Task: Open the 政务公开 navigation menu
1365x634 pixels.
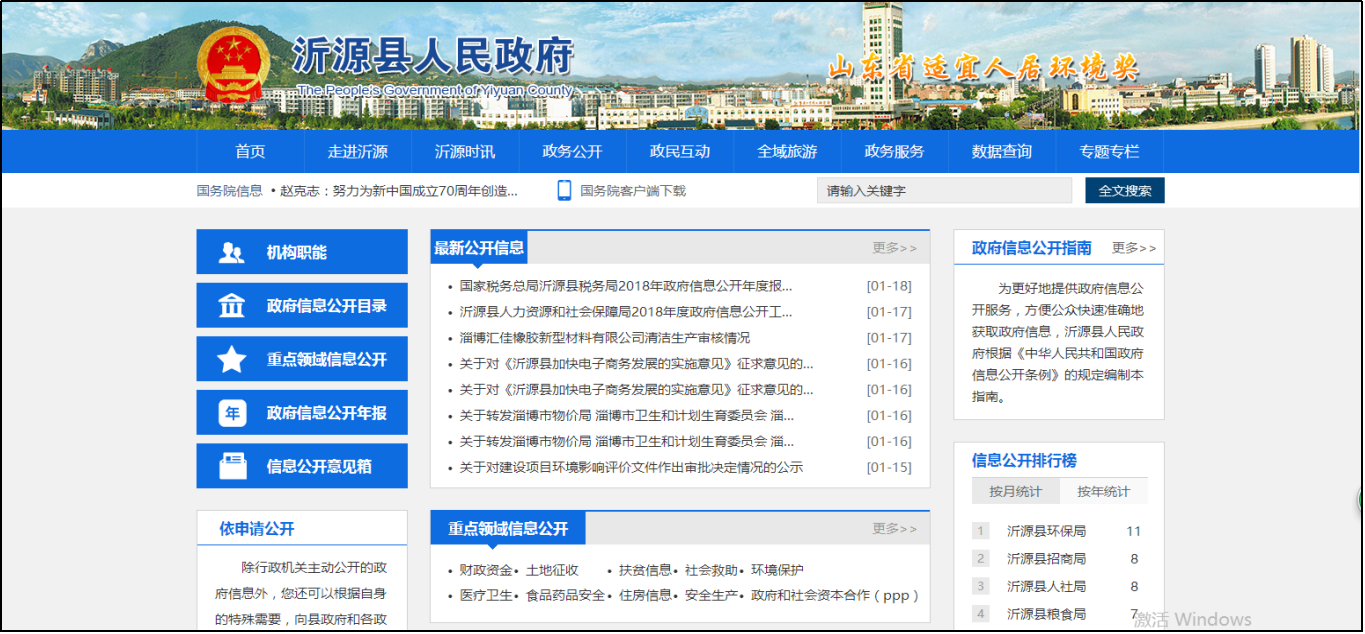Action: coord(572,152)
